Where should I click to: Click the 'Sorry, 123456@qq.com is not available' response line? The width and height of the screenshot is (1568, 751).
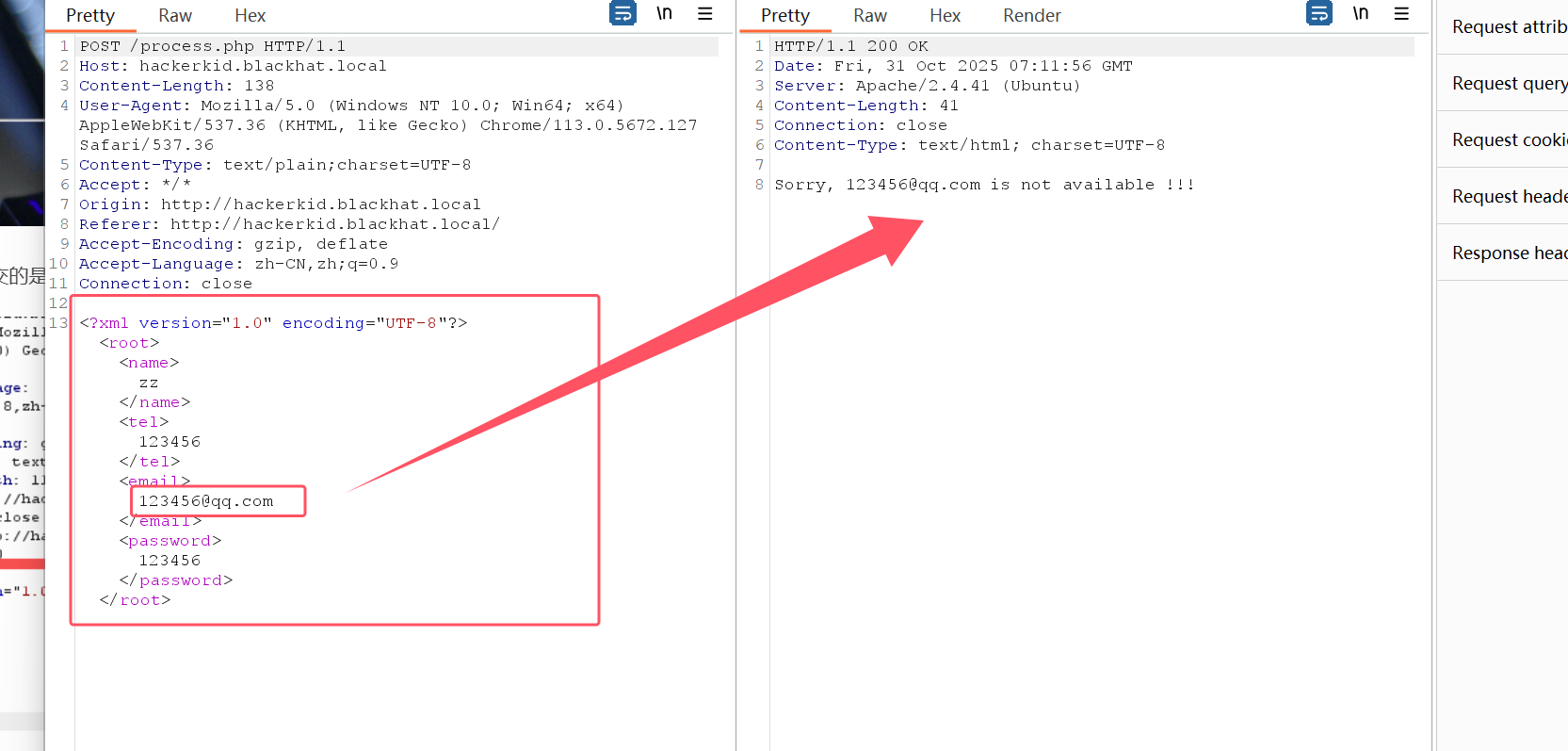coord(983,185)
